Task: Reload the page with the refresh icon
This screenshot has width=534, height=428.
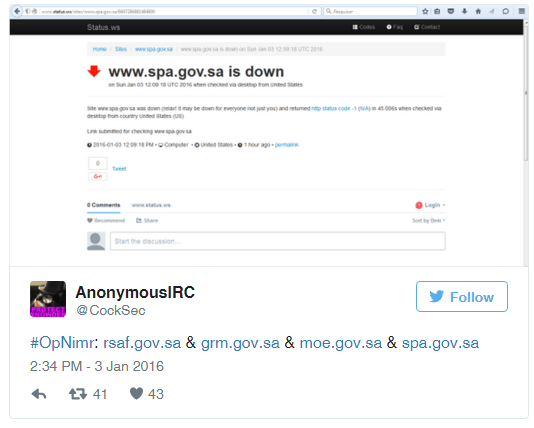Action: pyautogui.click(x=314, y=11)
